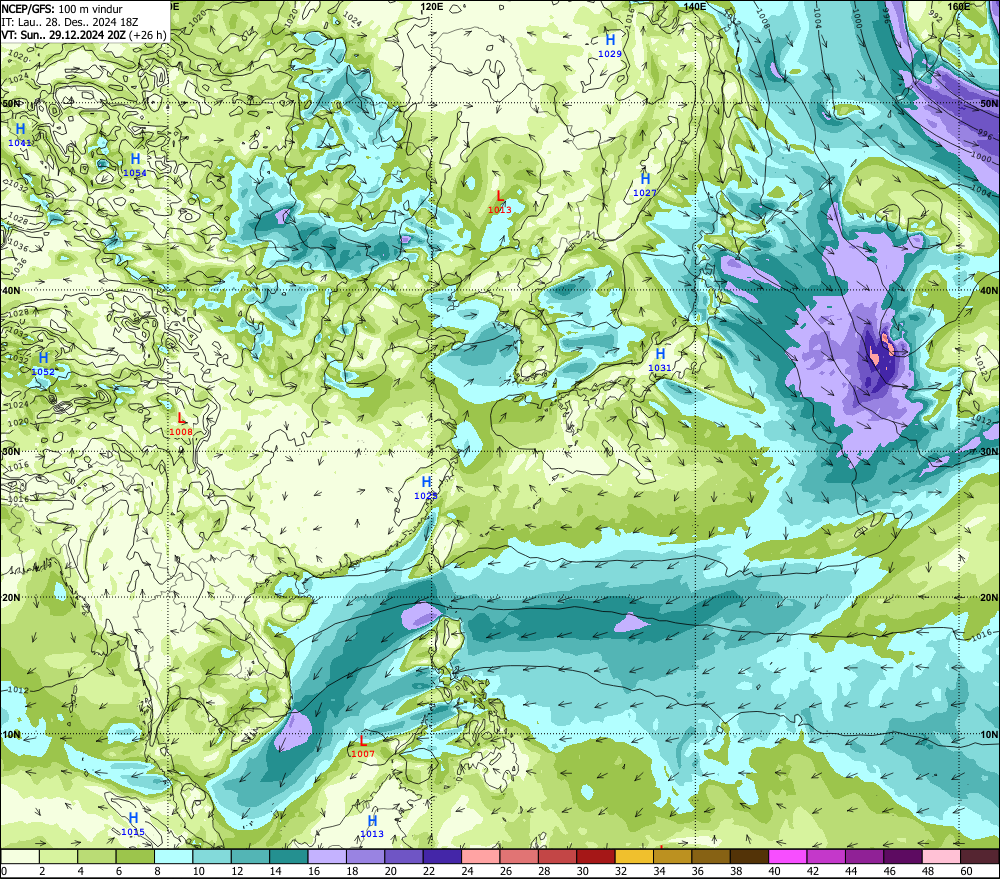
Task: Click the red 28–30 legend swatch
Action: click(x=557, y=856)
